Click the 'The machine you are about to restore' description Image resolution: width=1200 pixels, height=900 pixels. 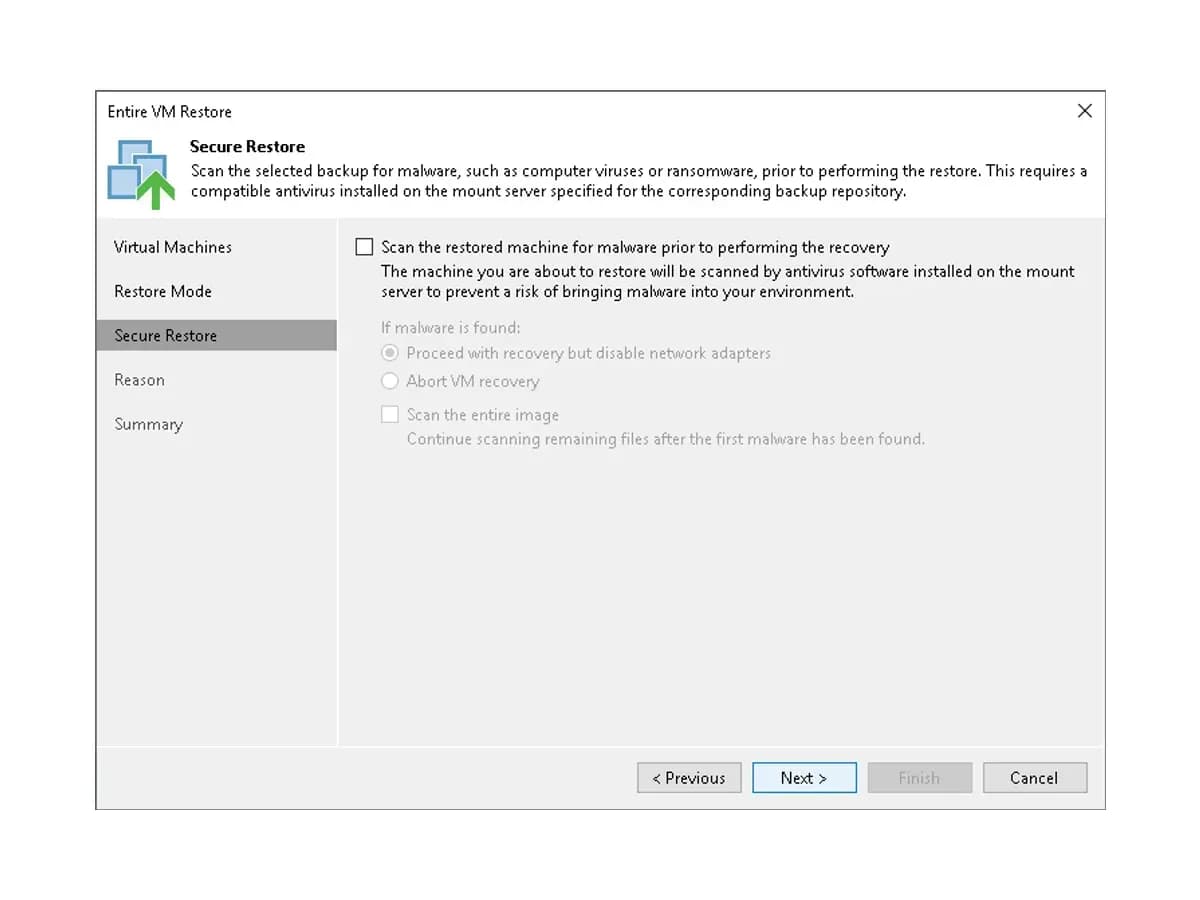728,282
